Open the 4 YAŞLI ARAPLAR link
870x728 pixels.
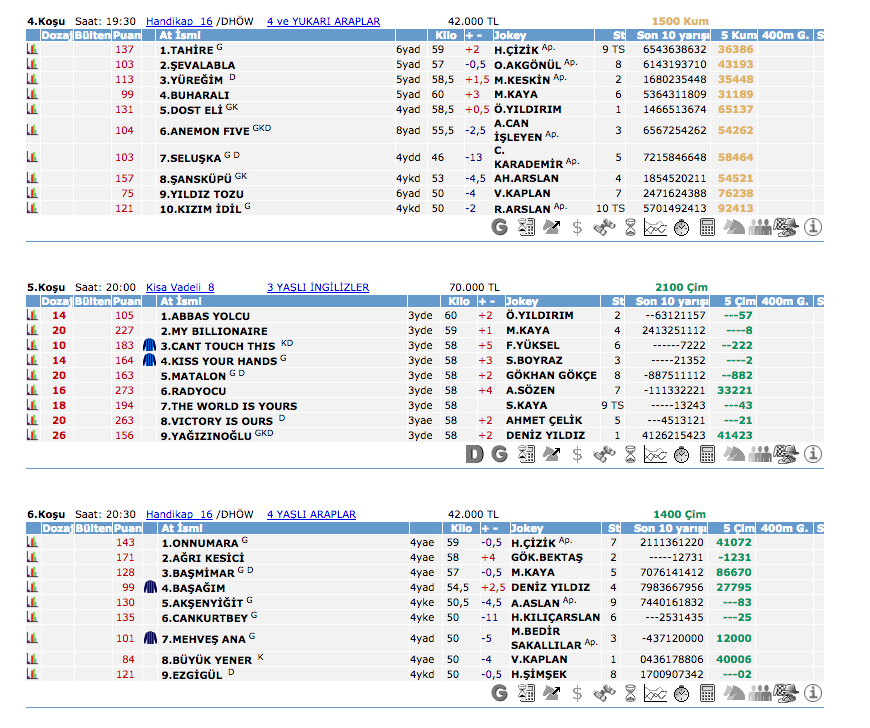coord(311,514)
